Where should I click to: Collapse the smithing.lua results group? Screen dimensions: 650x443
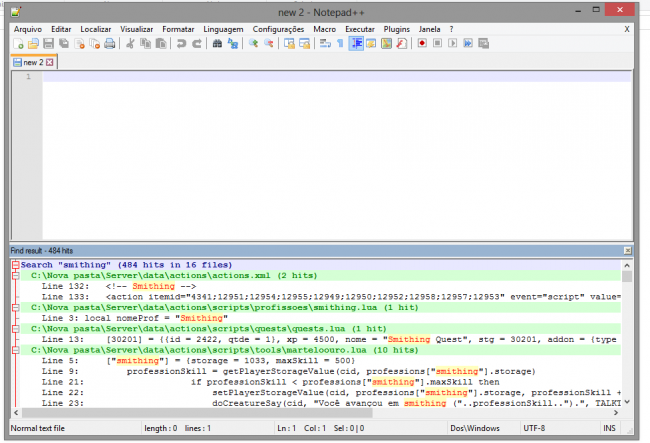click(16, 307)
